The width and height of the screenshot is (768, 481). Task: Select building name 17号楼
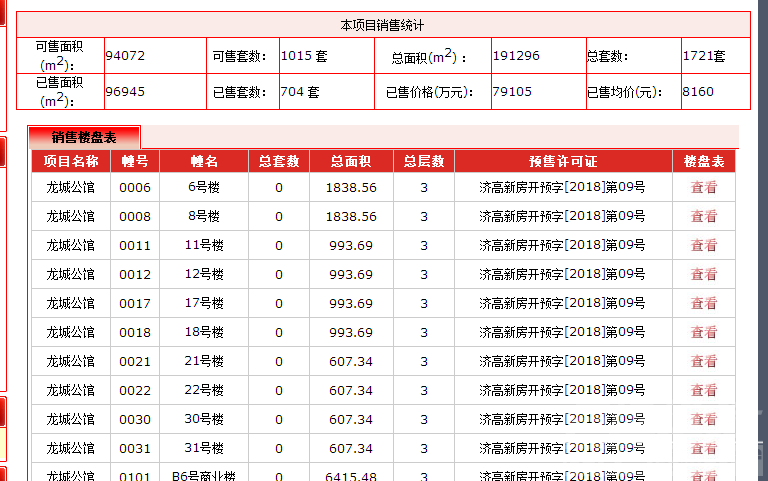point(204,303)
